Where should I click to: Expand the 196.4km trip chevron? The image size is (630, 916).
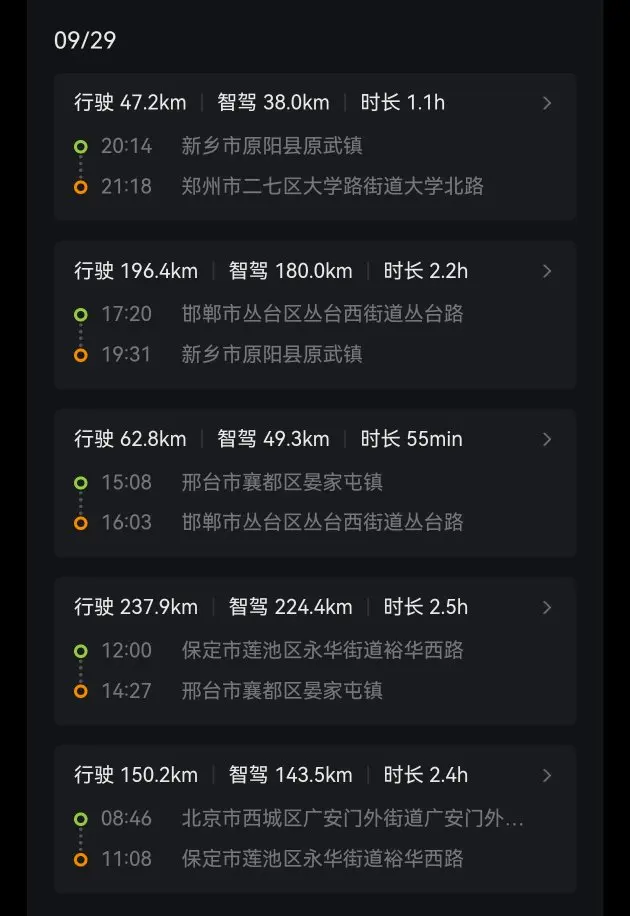(x=547, y=271)
